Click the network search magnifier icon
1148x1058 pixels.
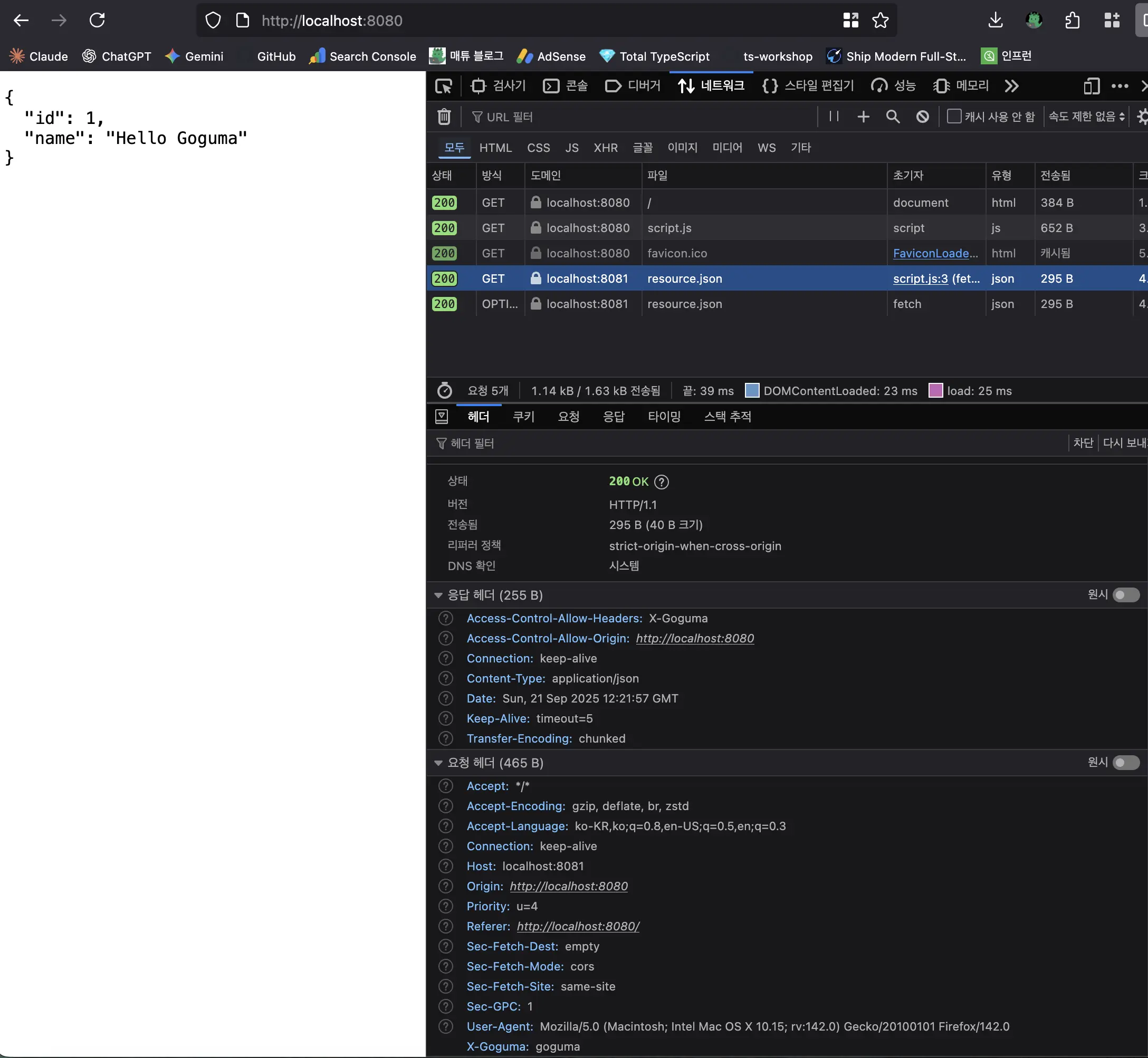coord(893,117)
